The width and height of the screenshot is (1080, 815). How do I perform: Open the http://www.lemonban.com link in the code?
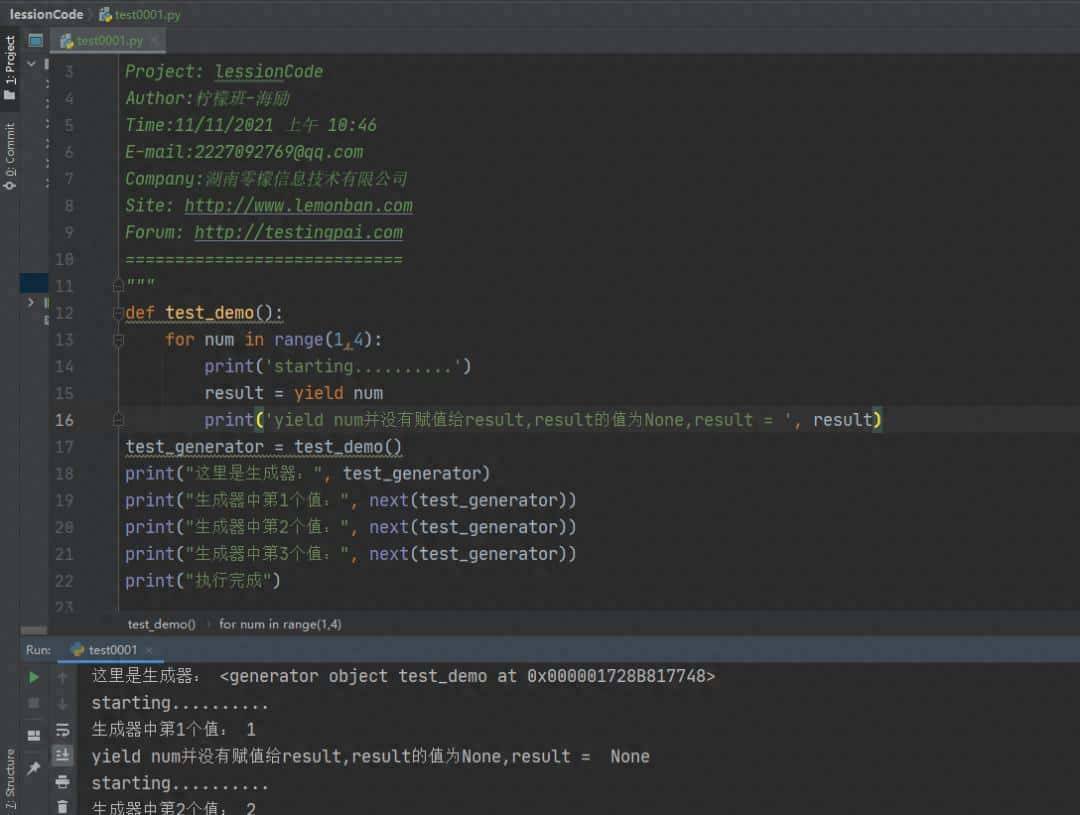coord(298,205)
